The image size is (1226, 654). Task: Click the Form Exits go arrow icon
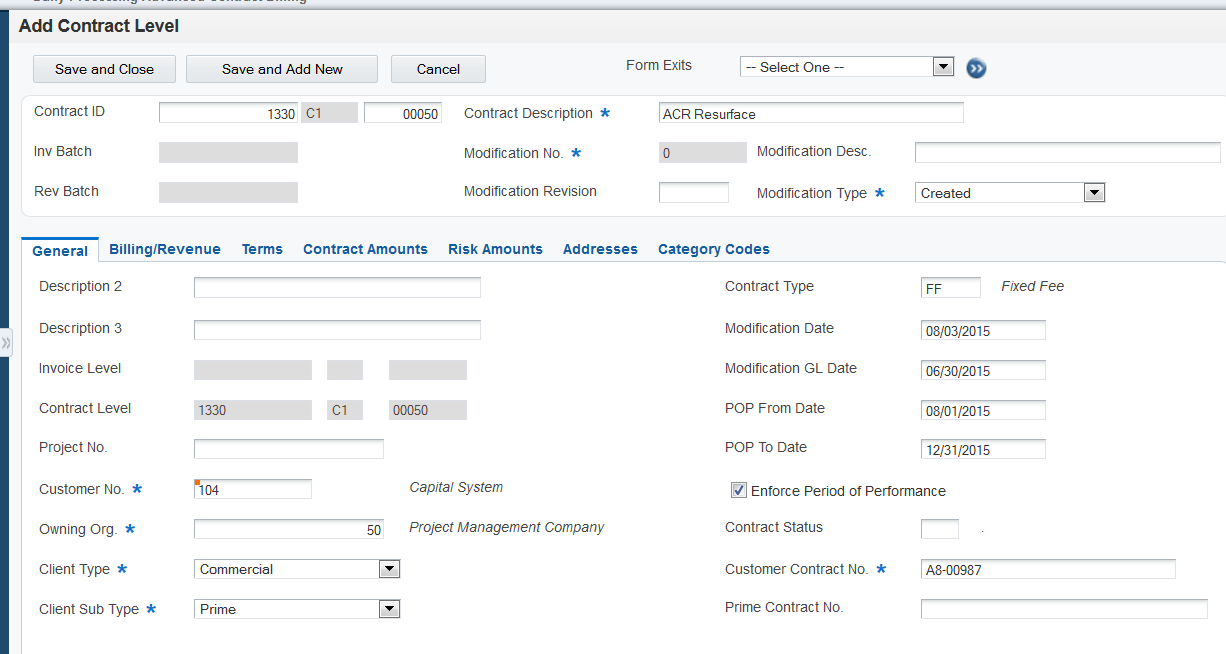[976, 68]
